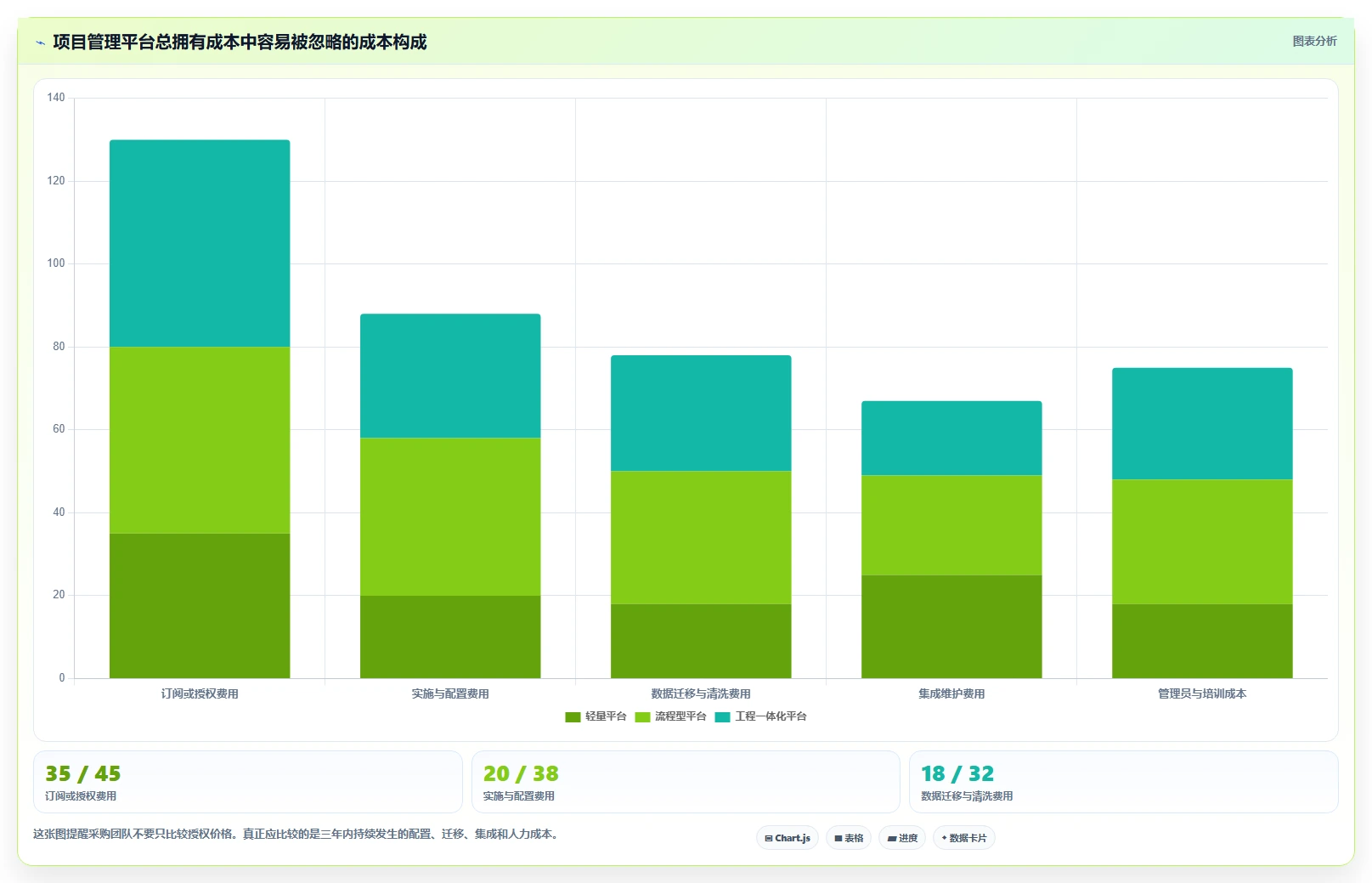Click the lime segment of 订阅或授权费用 bar
The image size is (1372, 883).
click(200, 440)
